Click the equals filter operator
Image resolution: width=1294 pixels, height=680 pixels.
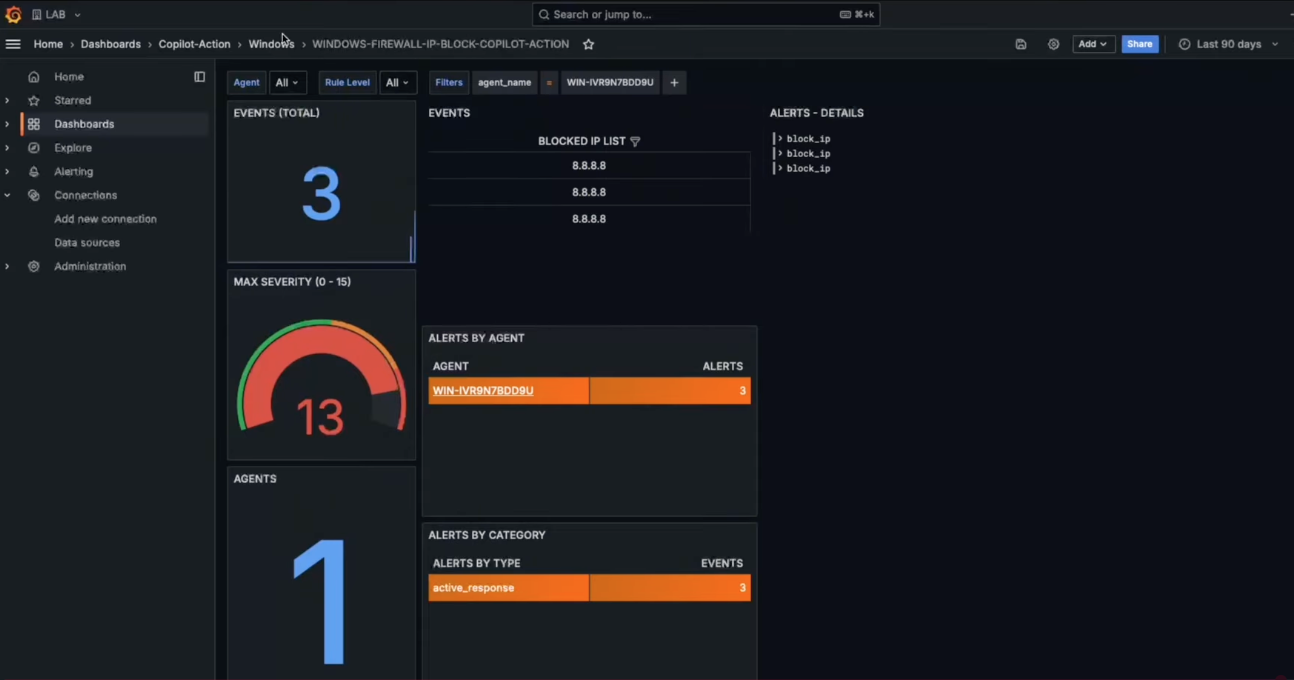click(549, 83)
